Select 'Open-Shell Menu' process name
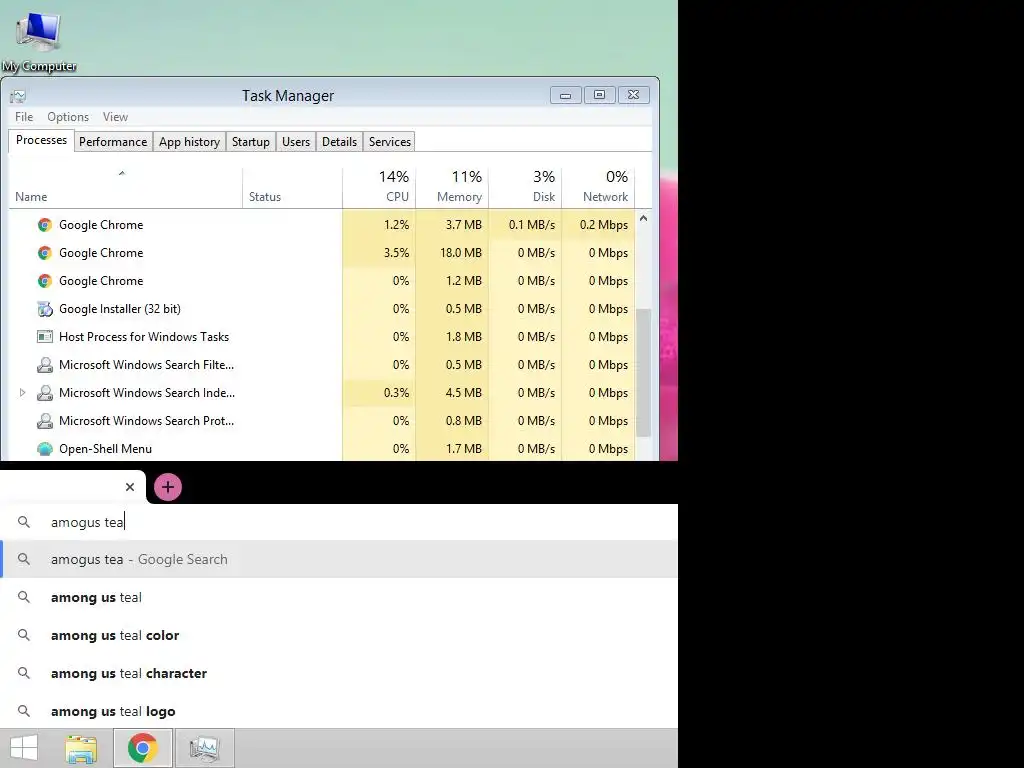Image resolution: width=1024 pixels, height=768 pixels. (x=105, y=449)
